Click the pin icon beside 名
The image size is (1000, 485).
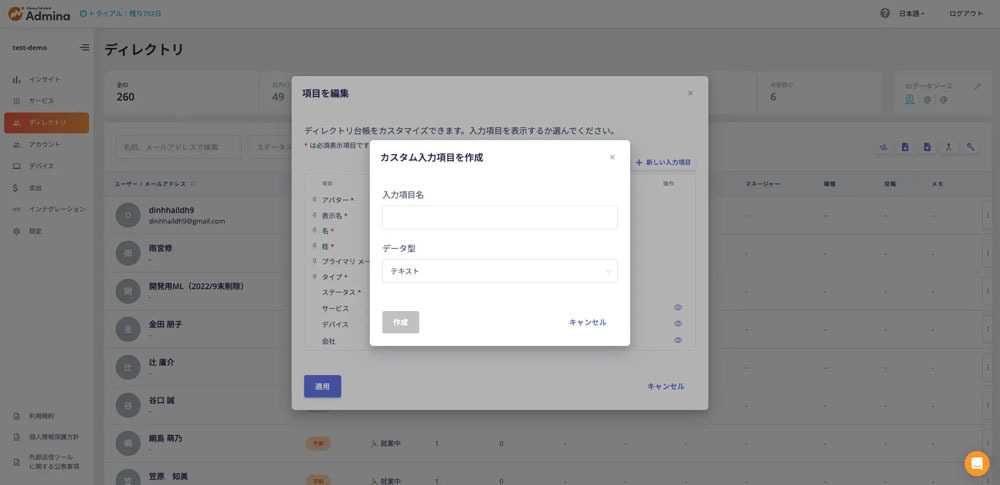(314, 230)
